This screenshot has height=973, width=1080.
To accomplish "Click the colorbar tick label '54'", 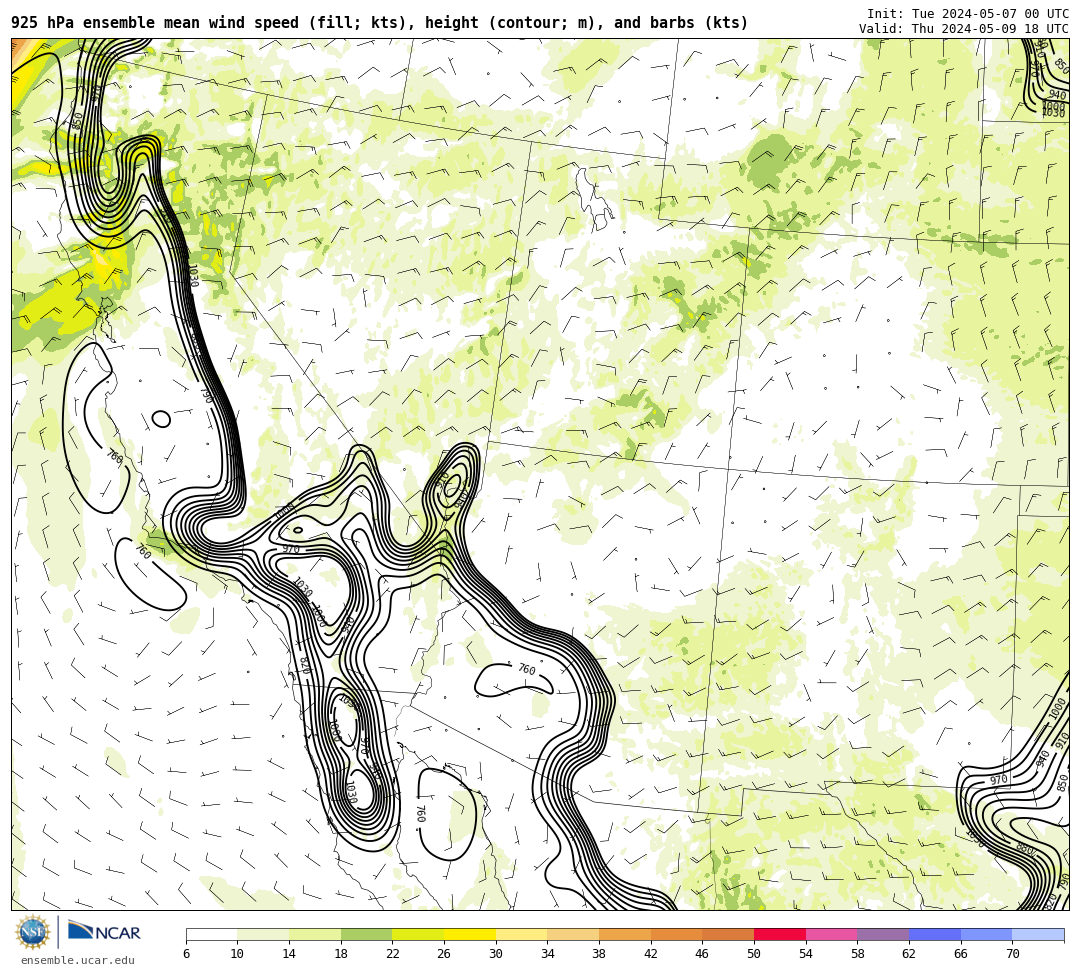I will (x=806, y=954).
